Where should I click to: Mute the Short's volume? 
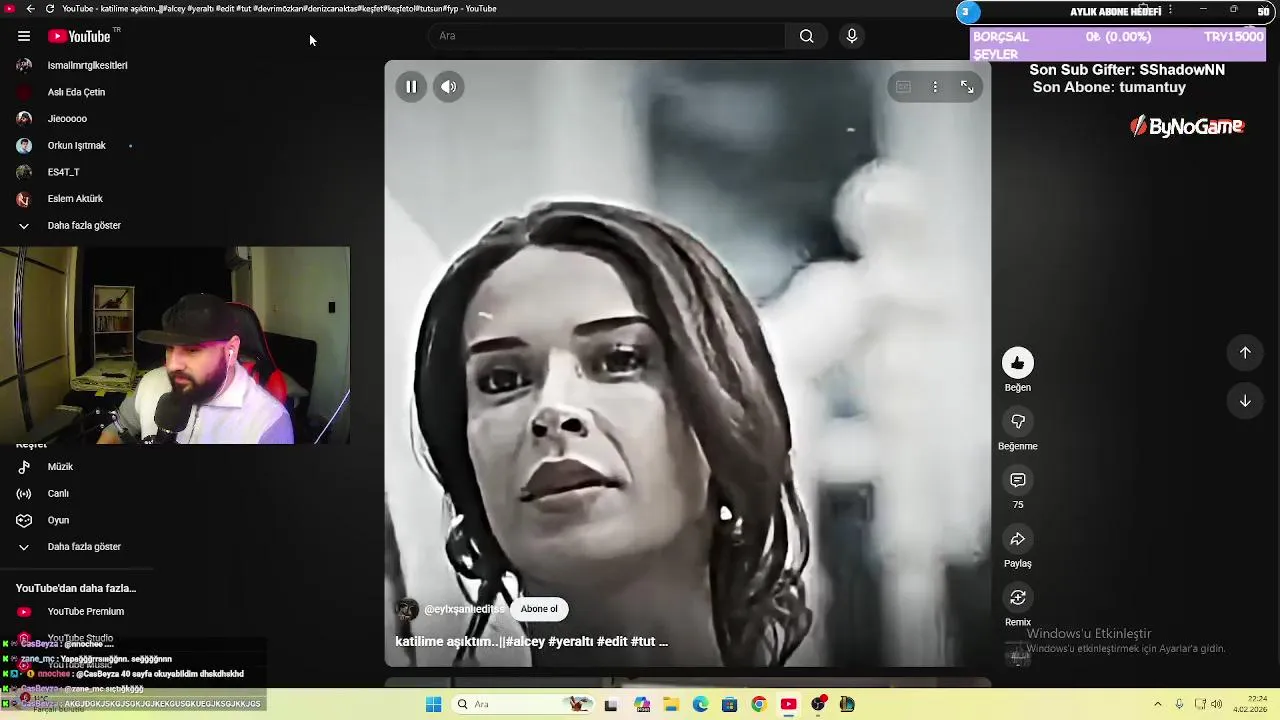(x=449, y=87)
